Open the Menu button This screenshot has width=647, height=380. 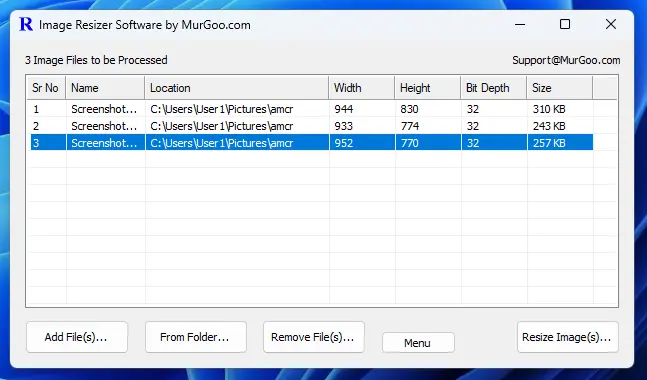point(418,343)
